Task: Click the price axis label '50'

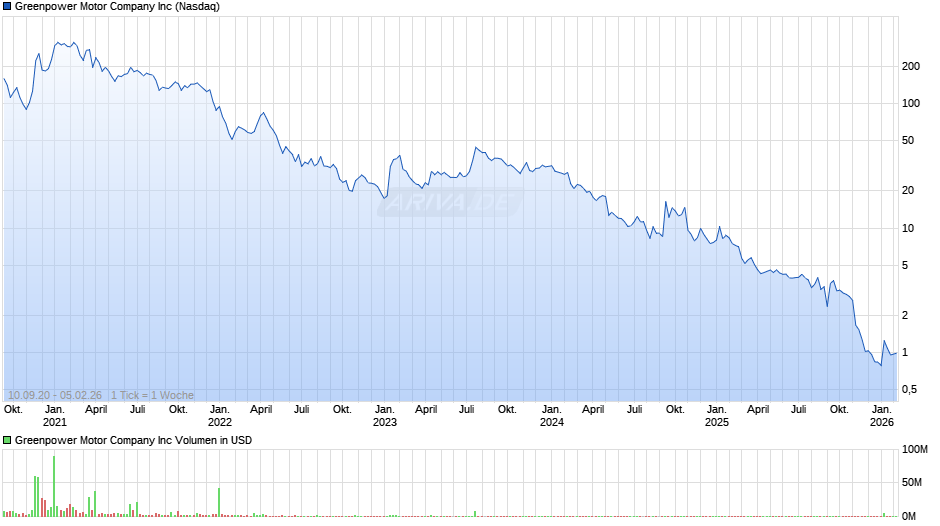Action: click(908, 140)
